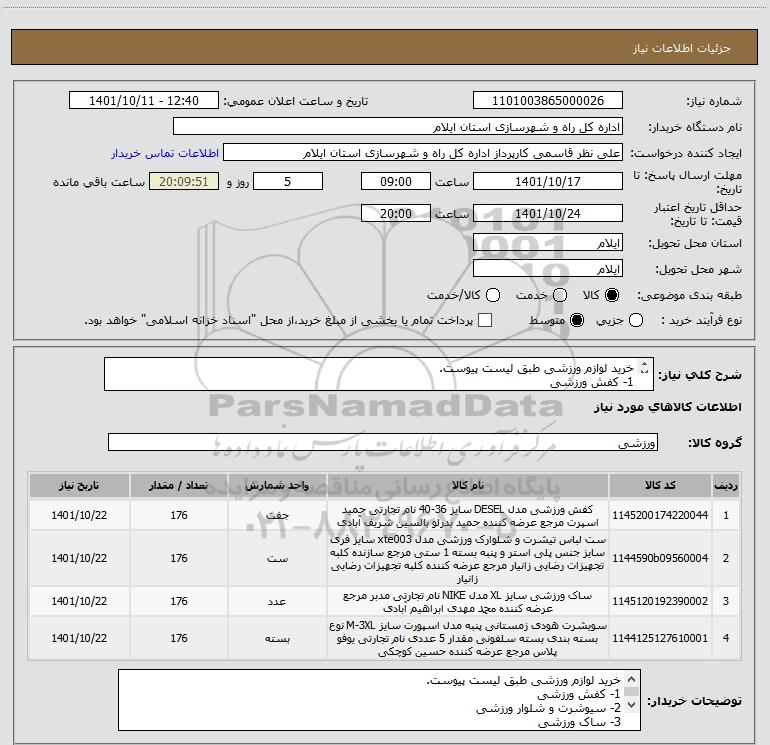Click the واحد شمارش column header

click(277, 486)
